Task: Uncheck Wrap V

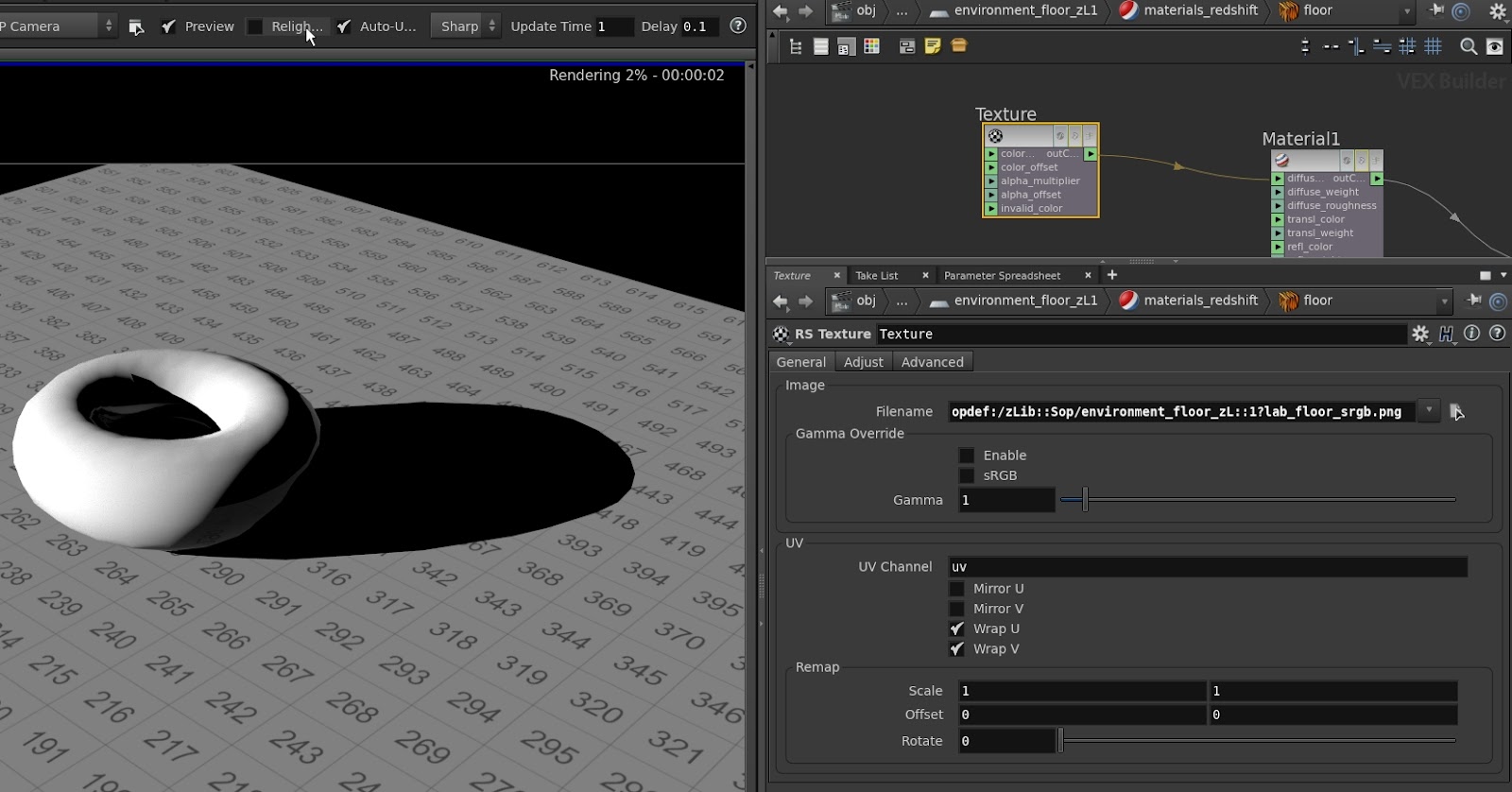Action: click(956, 649)
